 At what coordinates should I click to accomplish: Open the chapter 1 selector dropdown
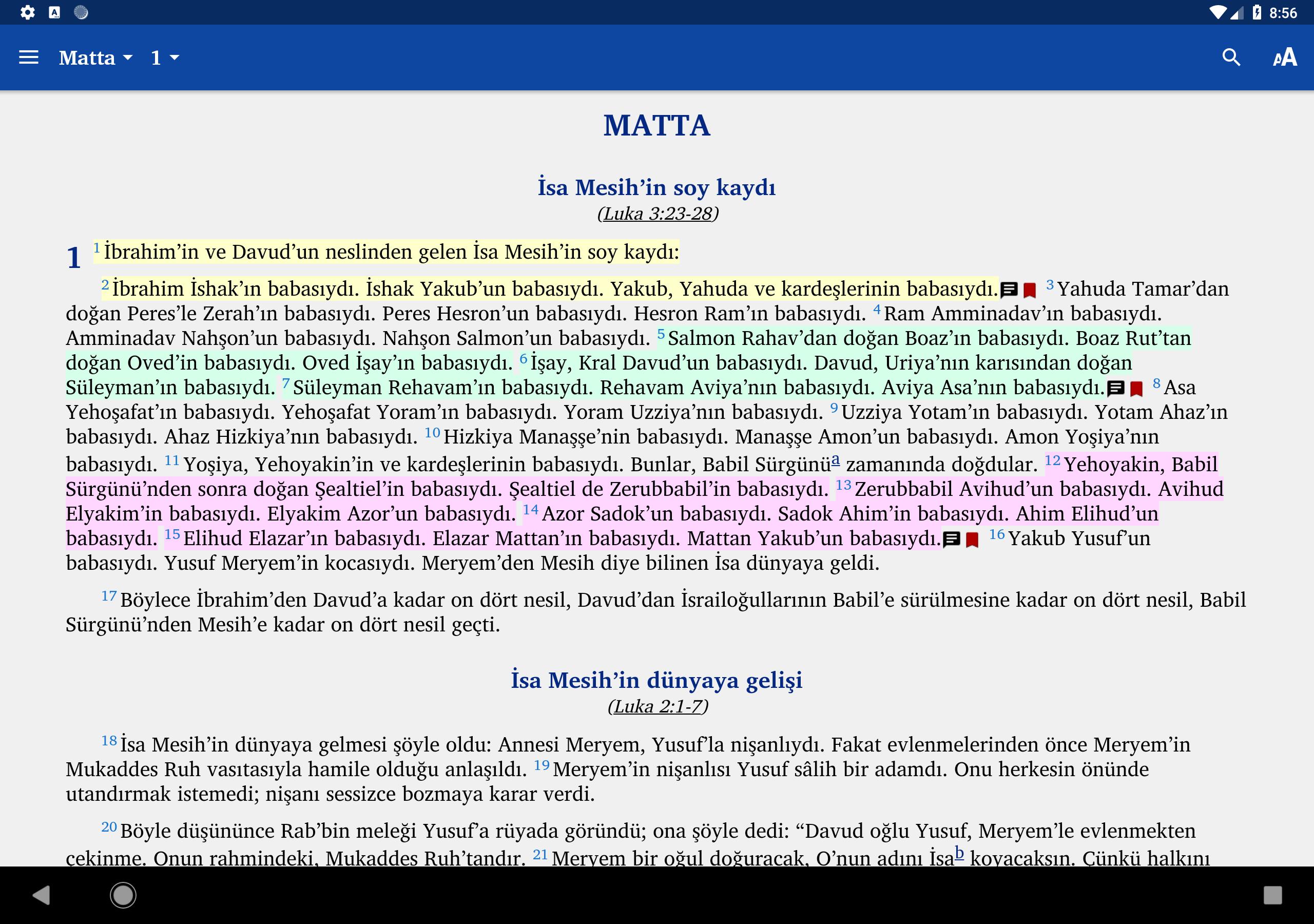click(165, 58)
